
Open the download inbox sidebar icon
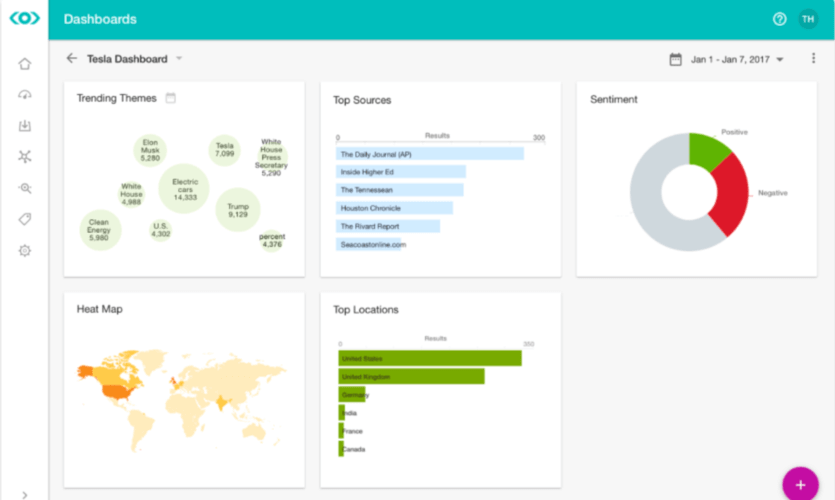coord(24,126)
